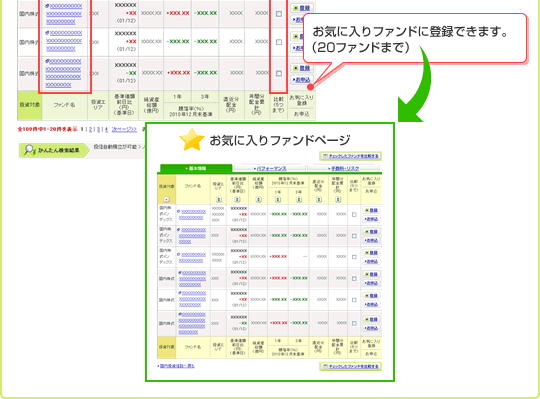
Task: Click 登録 in favorites last row
Action: point(371,319)
